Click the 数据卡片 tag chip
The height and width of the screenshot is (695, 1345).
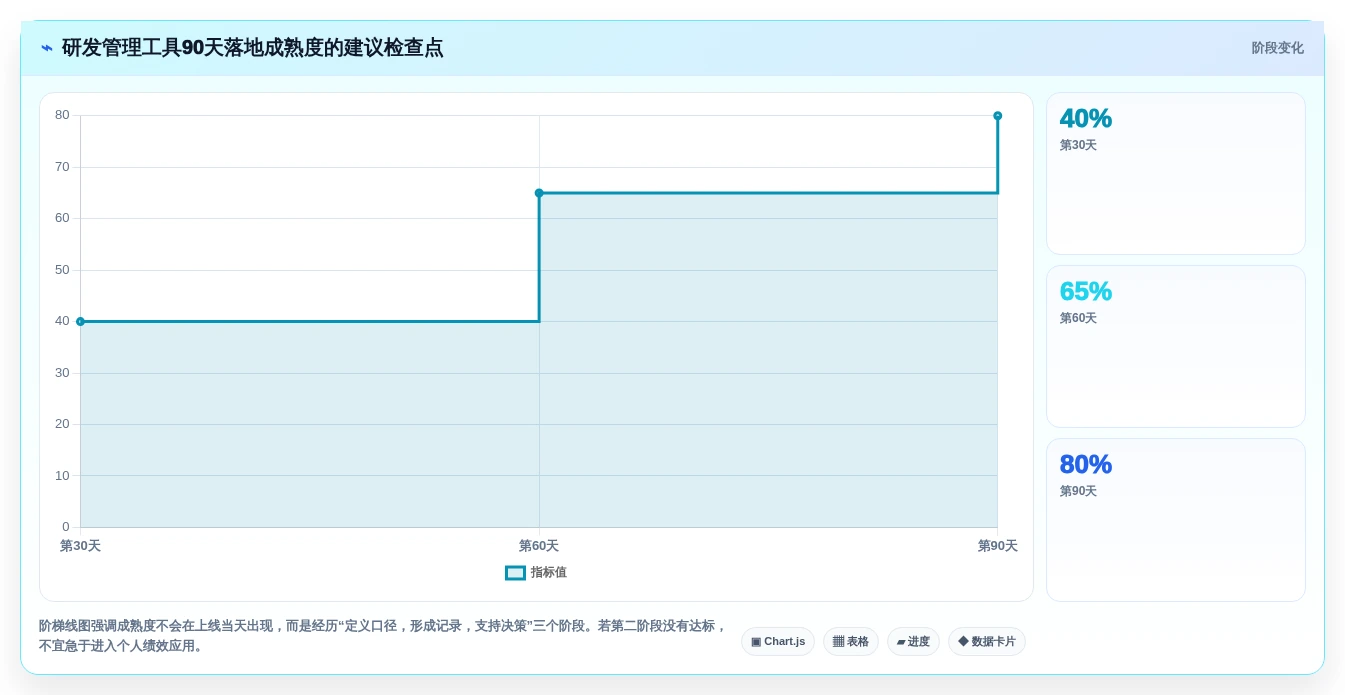click(987, 641)
